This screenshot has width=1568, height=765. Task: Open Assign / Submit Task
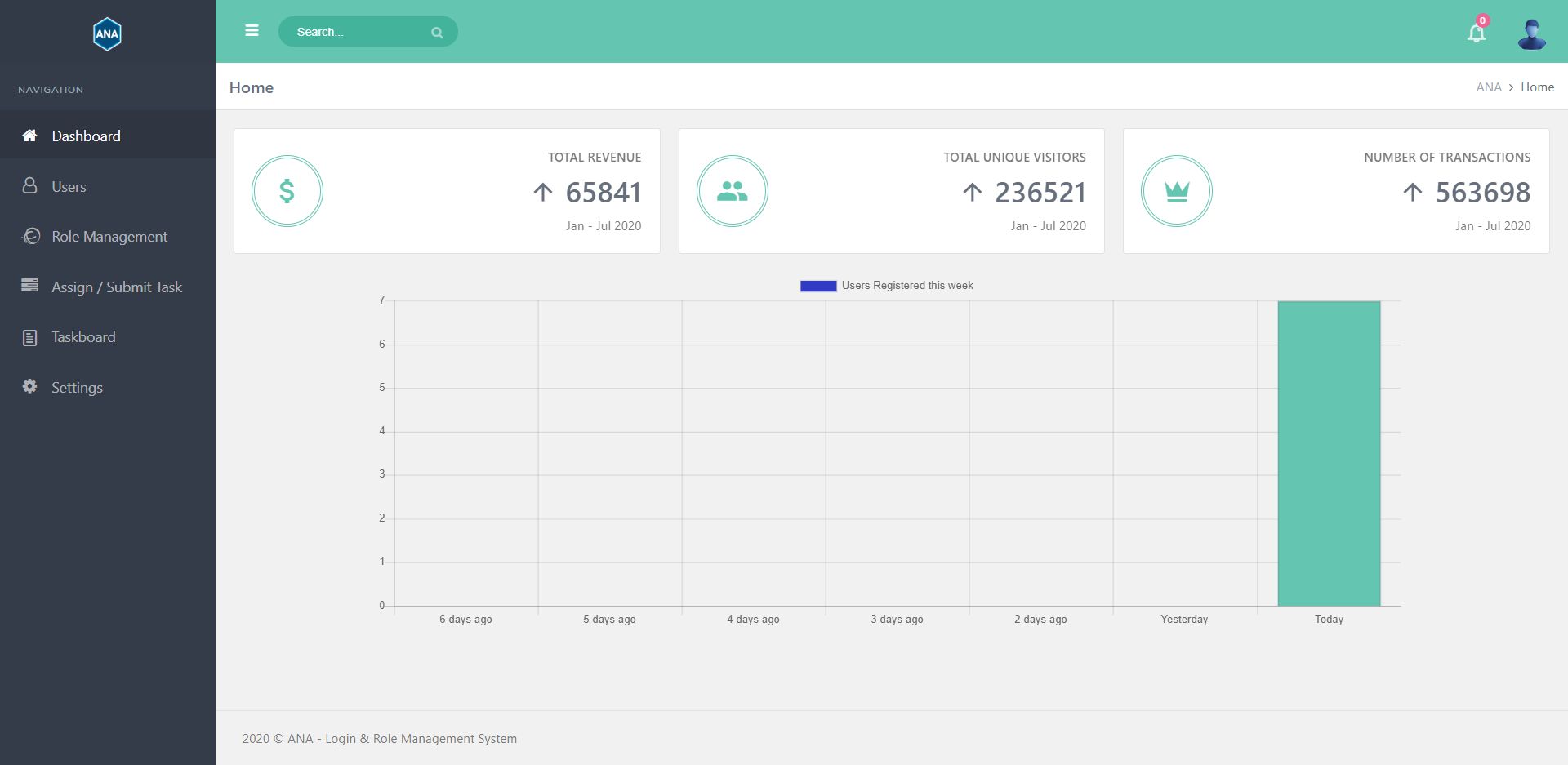coord(116,287)
